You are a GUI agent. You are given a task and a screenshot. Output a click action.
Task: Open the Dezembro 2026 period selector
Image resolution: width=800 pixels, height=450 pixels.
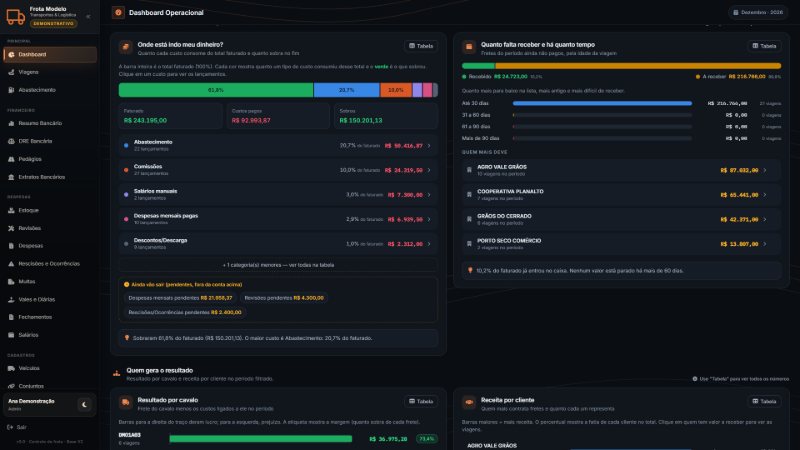[758, 12]
